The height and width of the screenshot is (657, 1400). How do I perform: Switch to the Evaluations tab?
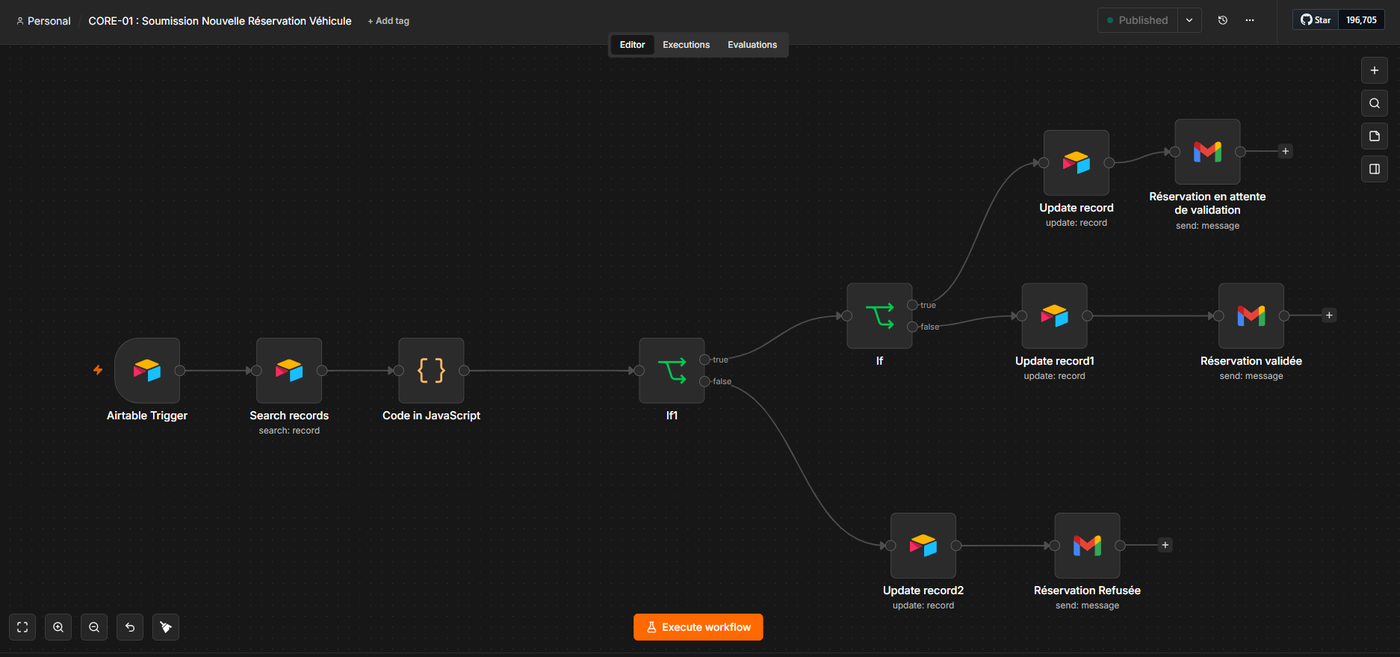tap(752, 45)
